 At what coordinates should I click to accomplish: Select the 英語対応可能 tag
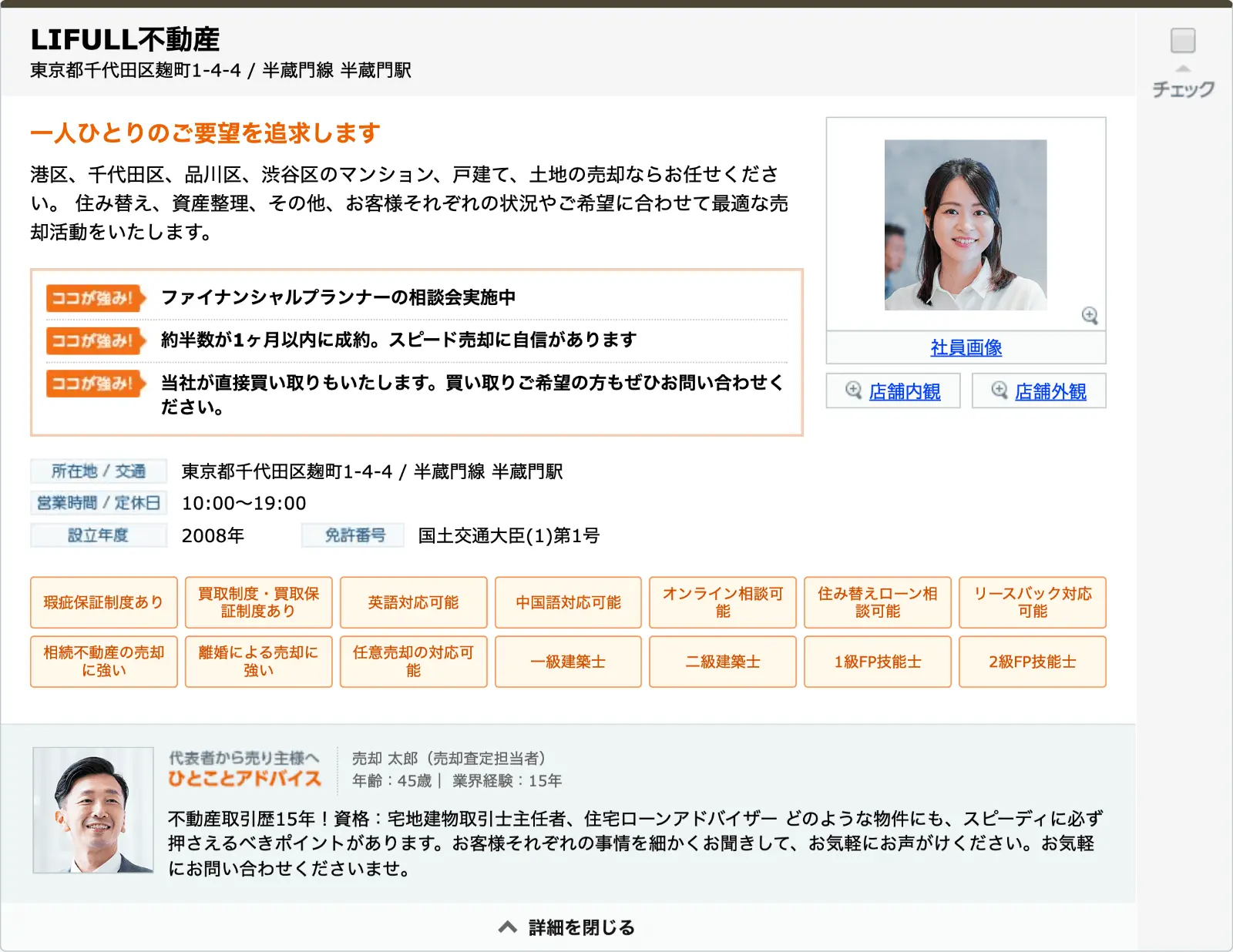pos(414,602)
